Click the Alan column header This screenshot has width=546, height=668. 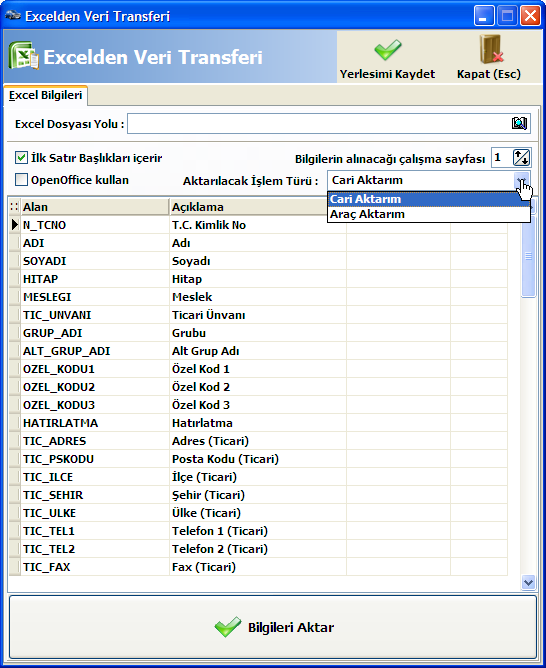coord(95,207)
